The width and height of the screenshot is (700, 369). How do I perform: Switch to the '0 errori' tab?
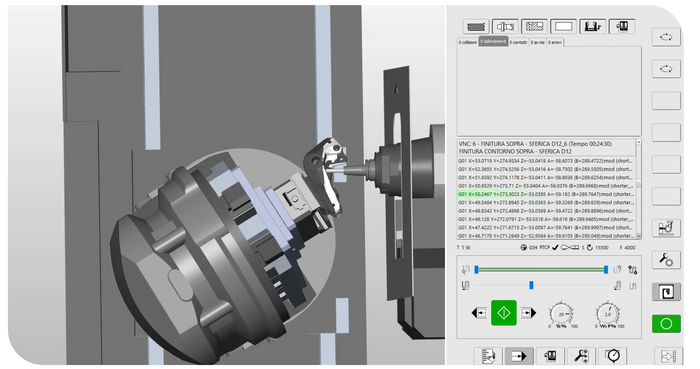tap(555, 42)
